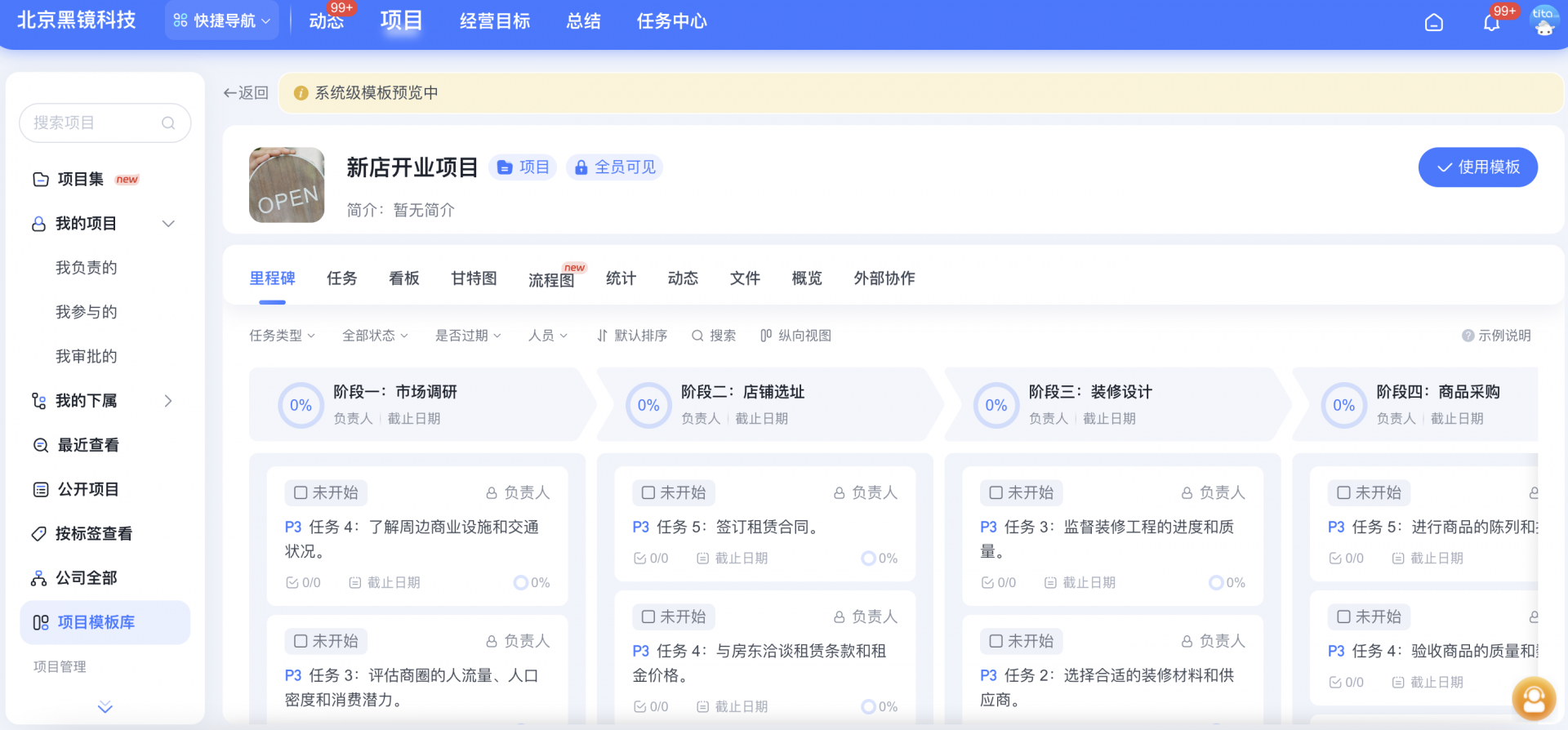Viewport: 1568px width, 730px height.
Task: Click 默认排序 sort icon
Action: (x=603, y=336)
